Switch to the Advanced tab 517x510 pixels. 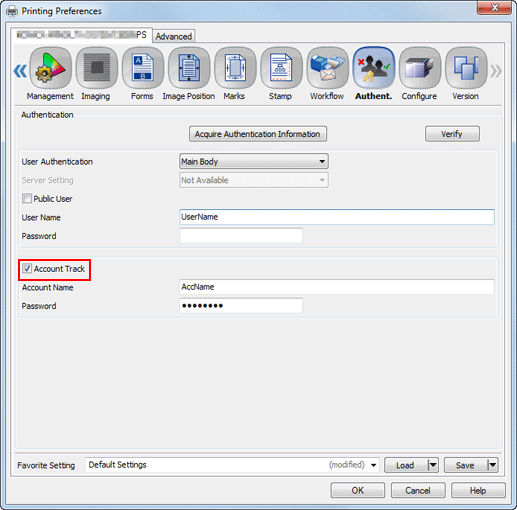tap(174, 36)
